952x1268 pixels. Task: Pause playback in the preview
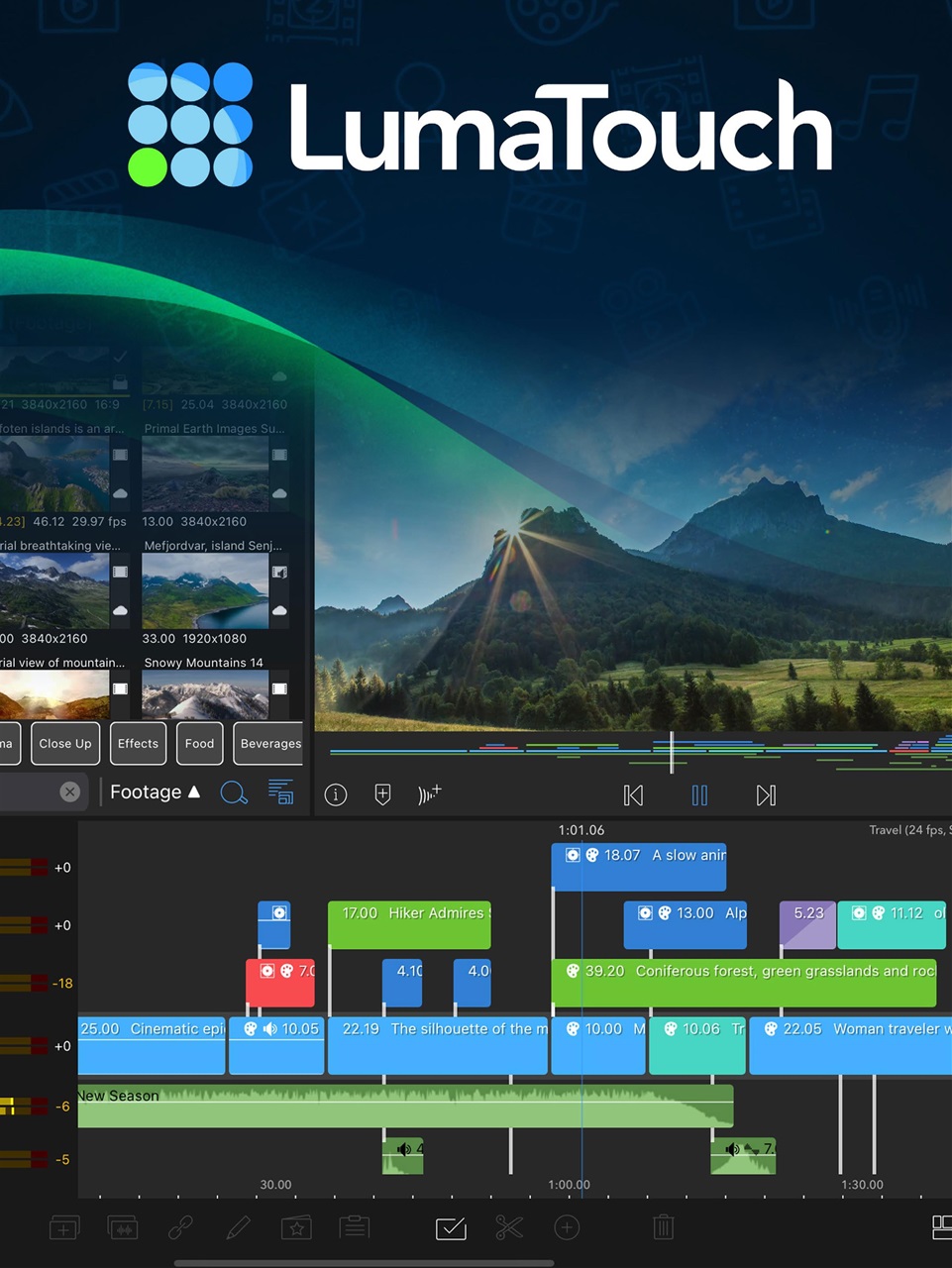point(699,794)
